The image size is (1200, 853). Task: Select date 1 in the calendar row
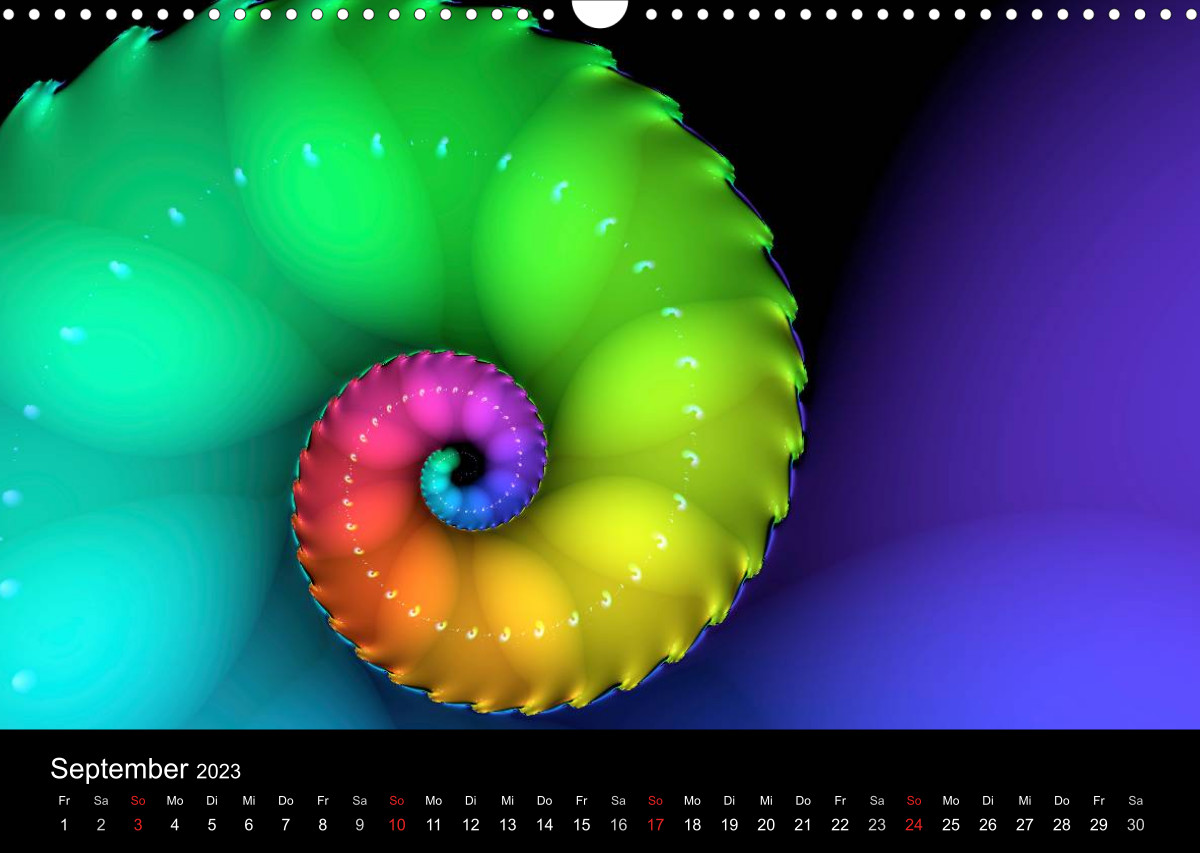[64, 825]
